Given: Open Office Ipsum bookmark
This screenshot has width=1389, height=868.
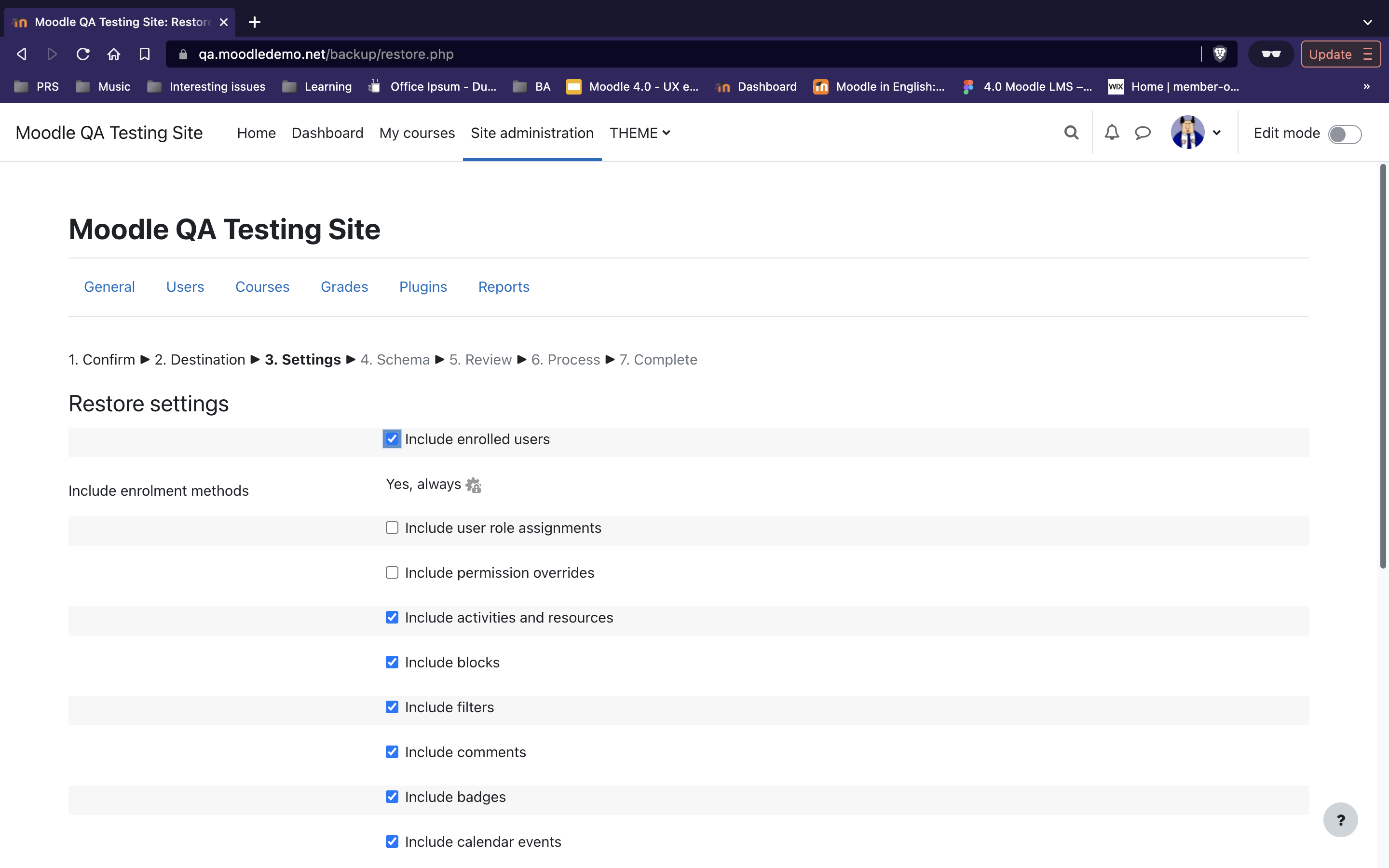Looking at the screenshot, I should (432, 87).
